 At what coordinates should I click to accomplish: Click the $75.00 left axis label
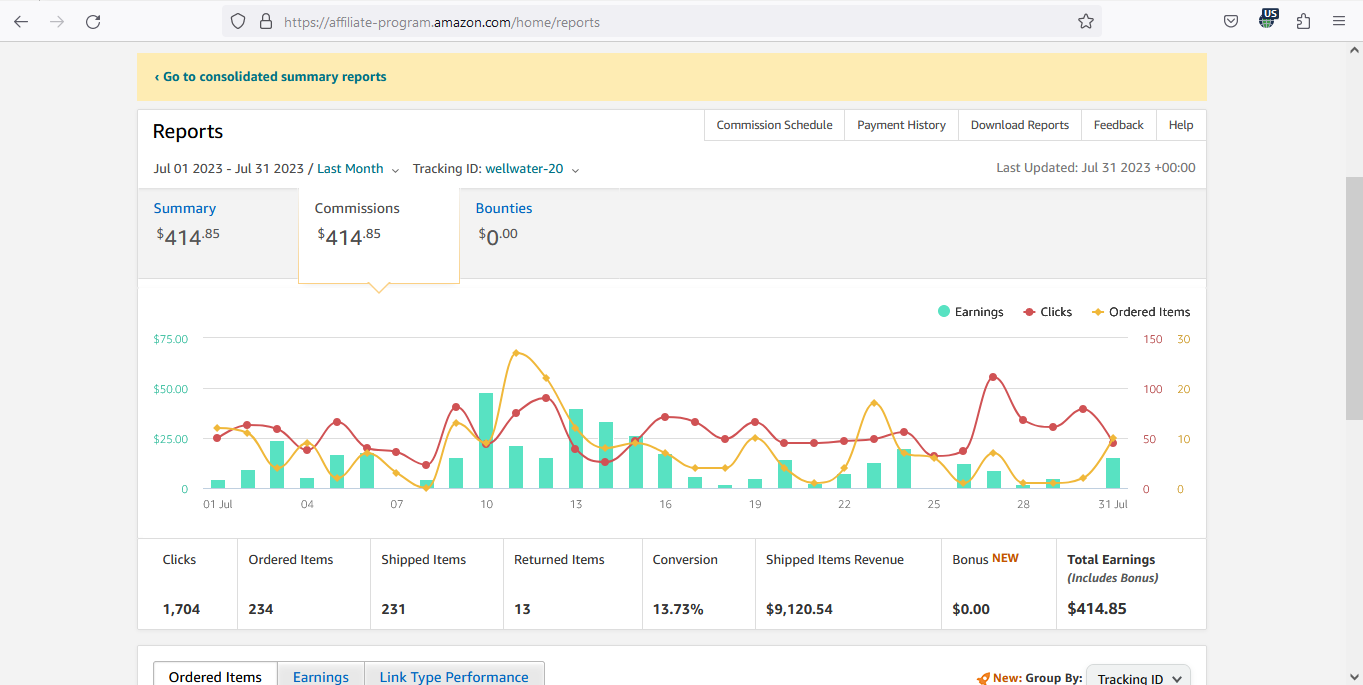[170, 339]
